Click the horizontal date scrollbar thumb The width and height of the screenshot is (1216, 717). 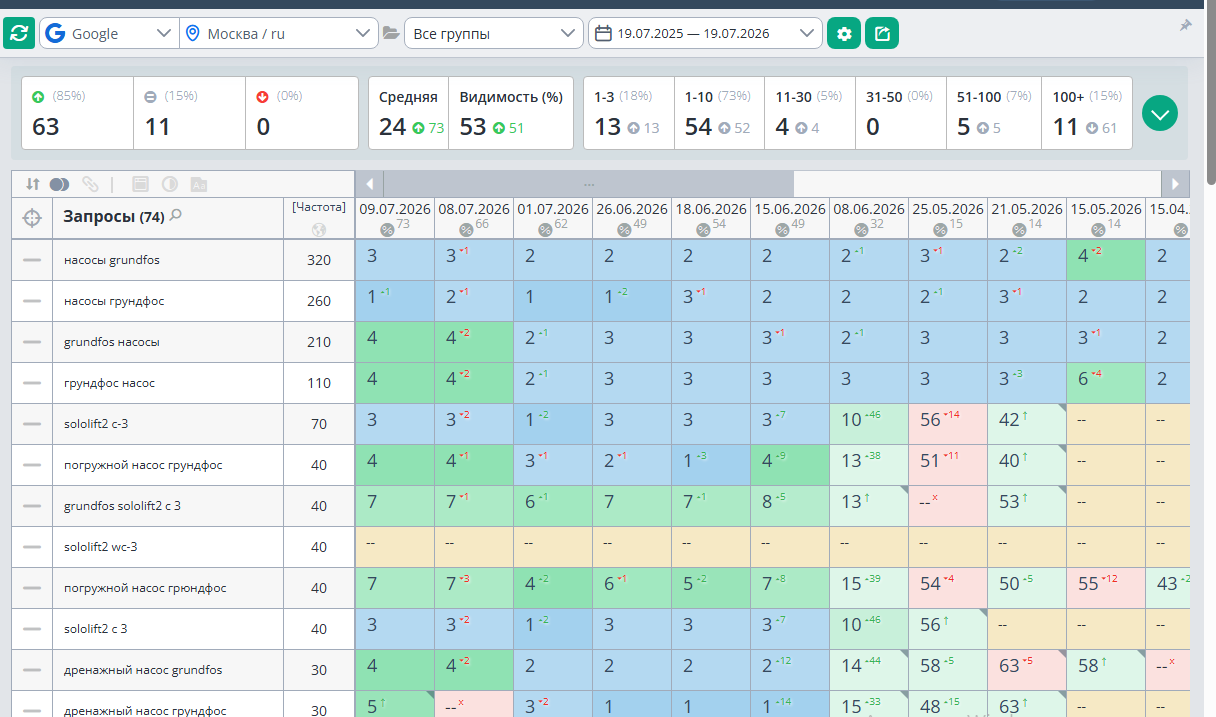(x=588, y=184)
